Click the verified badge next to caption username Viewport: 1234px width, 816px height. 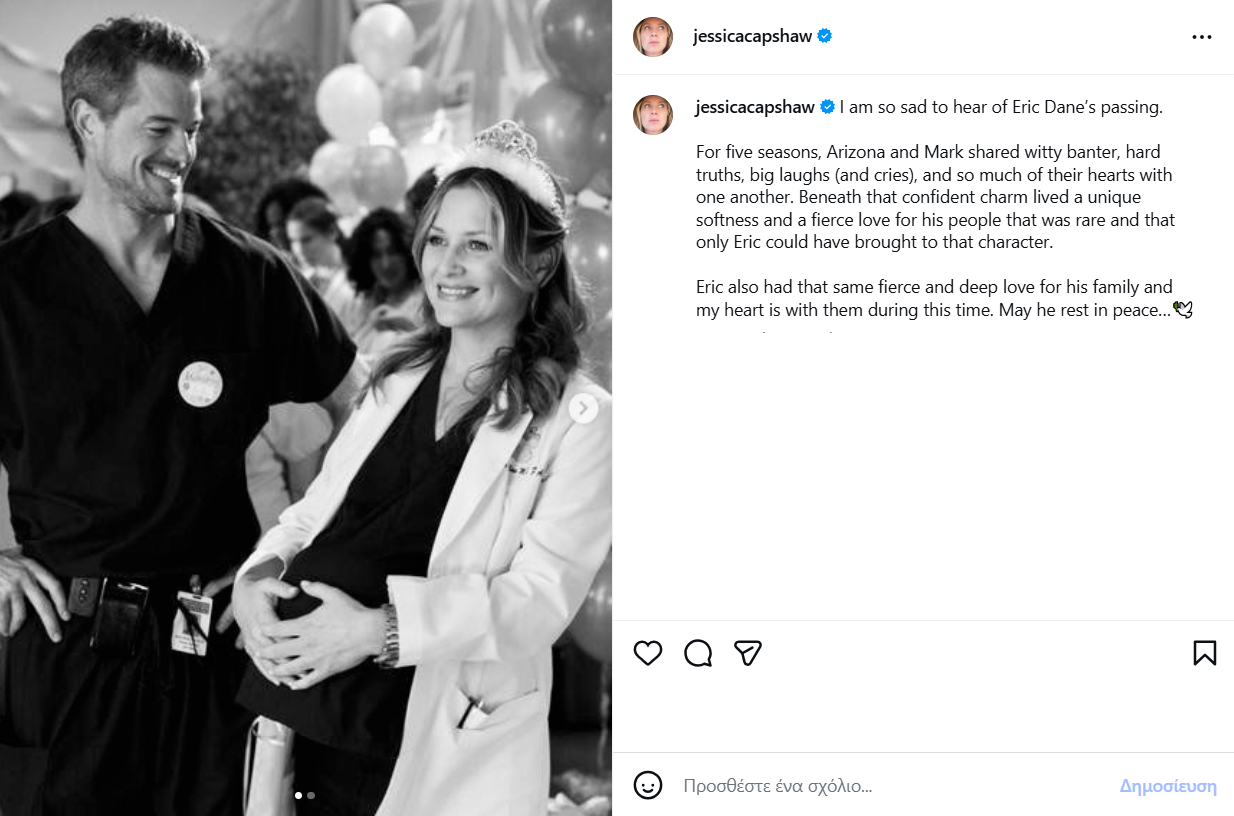click(x=827, y=107)
